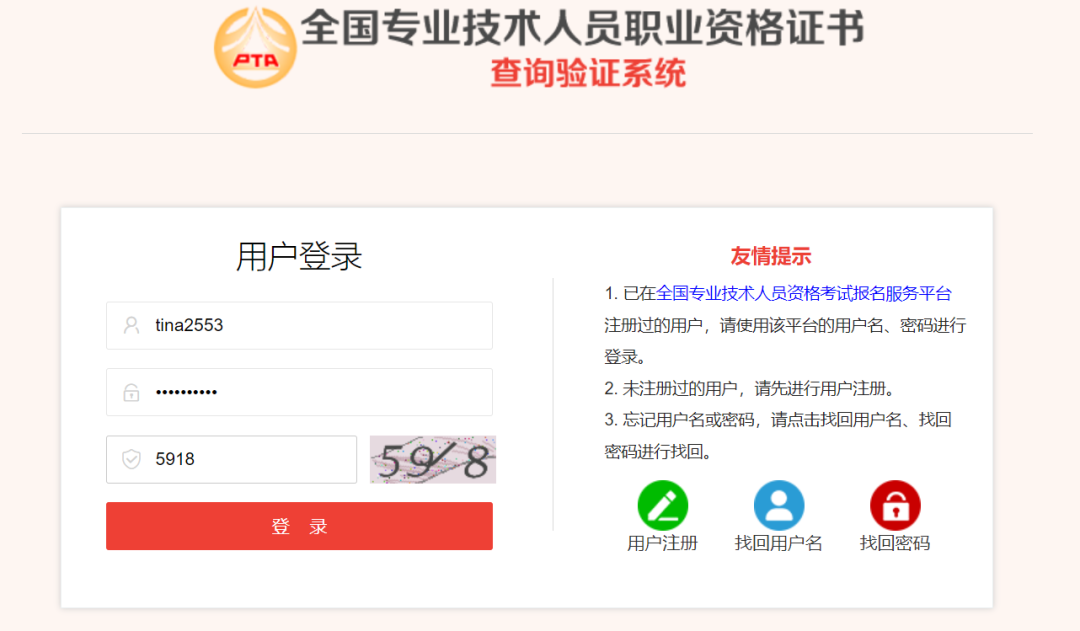
Task: Click the 查询验证系统 red subtitle
Action: coord(588,73)
